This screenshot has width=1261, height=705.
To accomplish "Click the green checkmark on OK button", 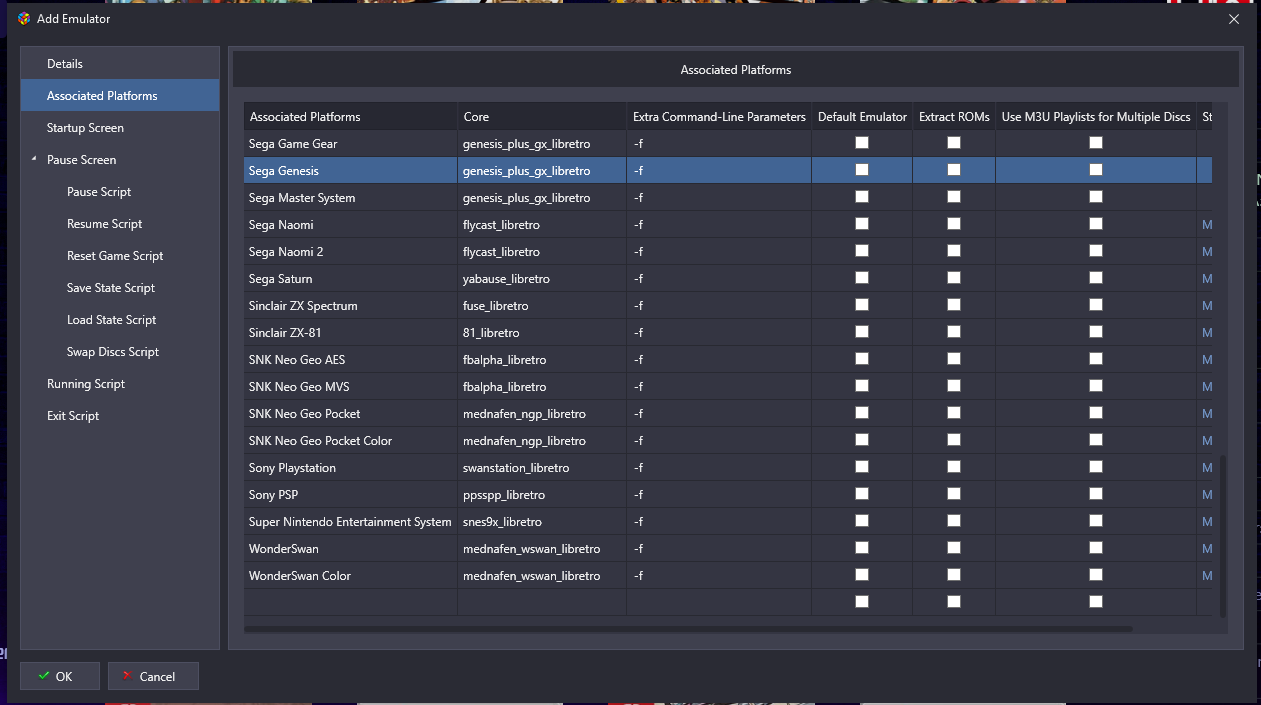I will [x=44, y=676].
